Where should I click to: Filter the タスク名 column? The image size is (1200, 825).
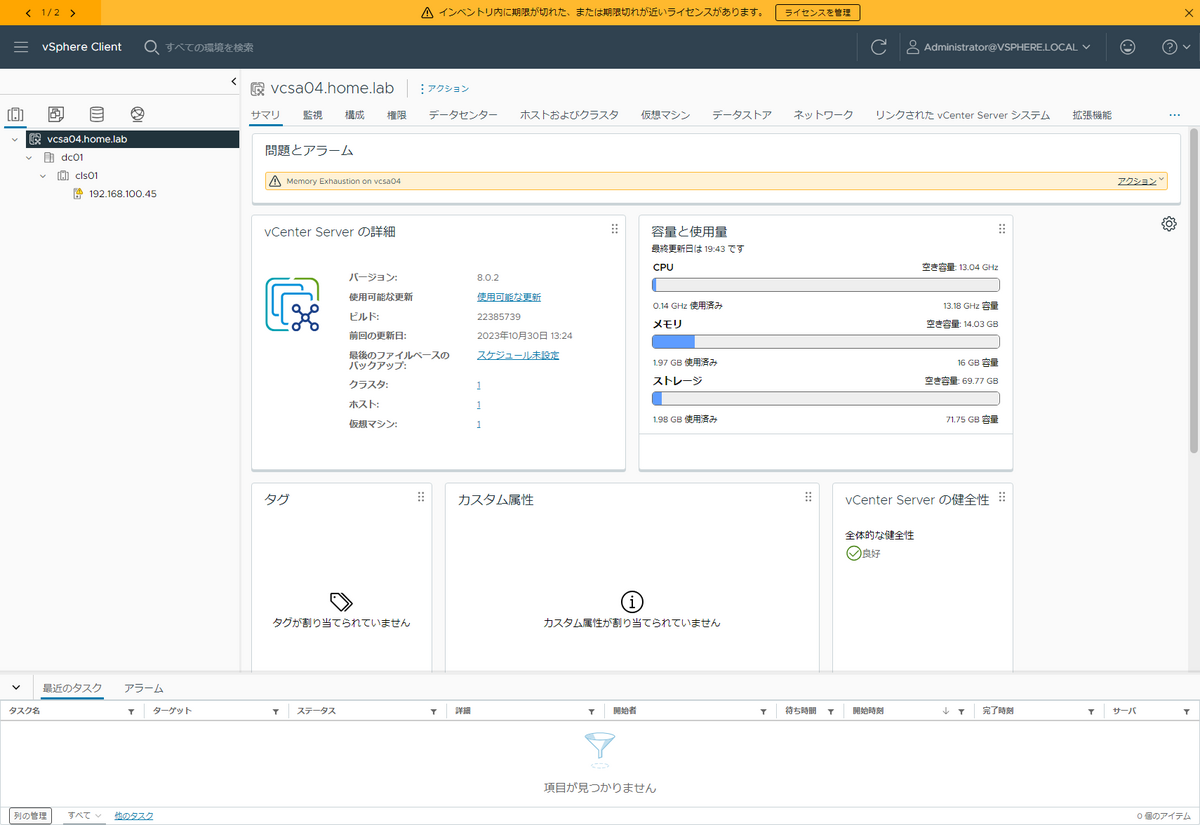tap(131, 711)
